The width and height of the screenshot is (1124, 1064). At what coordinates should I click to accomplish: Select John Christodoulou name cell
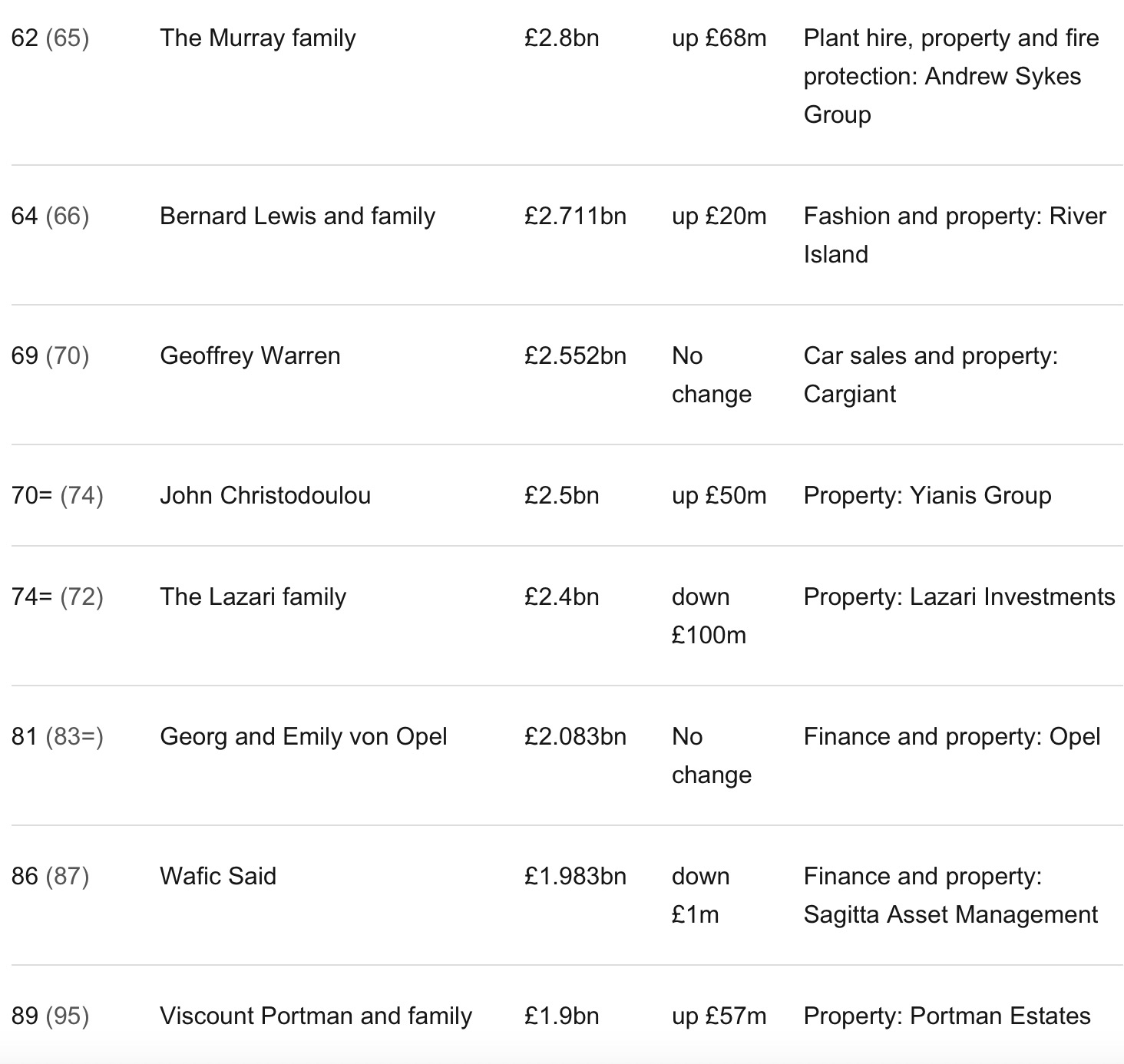[266, 496]
